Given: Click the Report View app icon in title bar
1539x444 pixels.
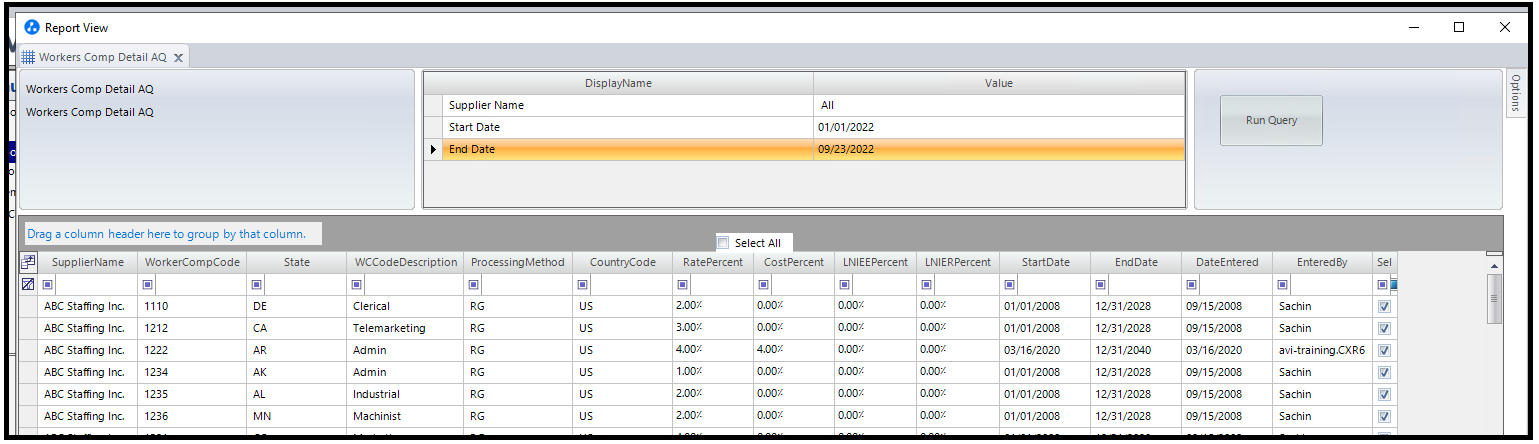Looking at the screenshot, I should (x=32, y=28).
